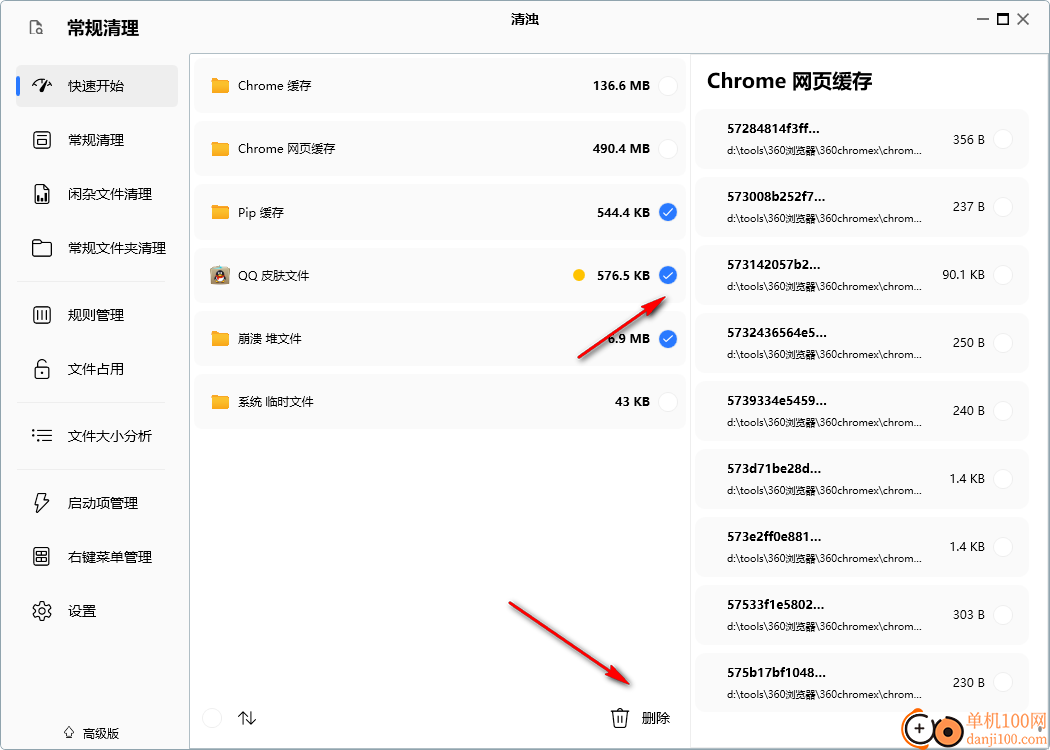Click the 490.4 MB size value
The height and width of the screenshot is (750, 1050).
point(621,149)
